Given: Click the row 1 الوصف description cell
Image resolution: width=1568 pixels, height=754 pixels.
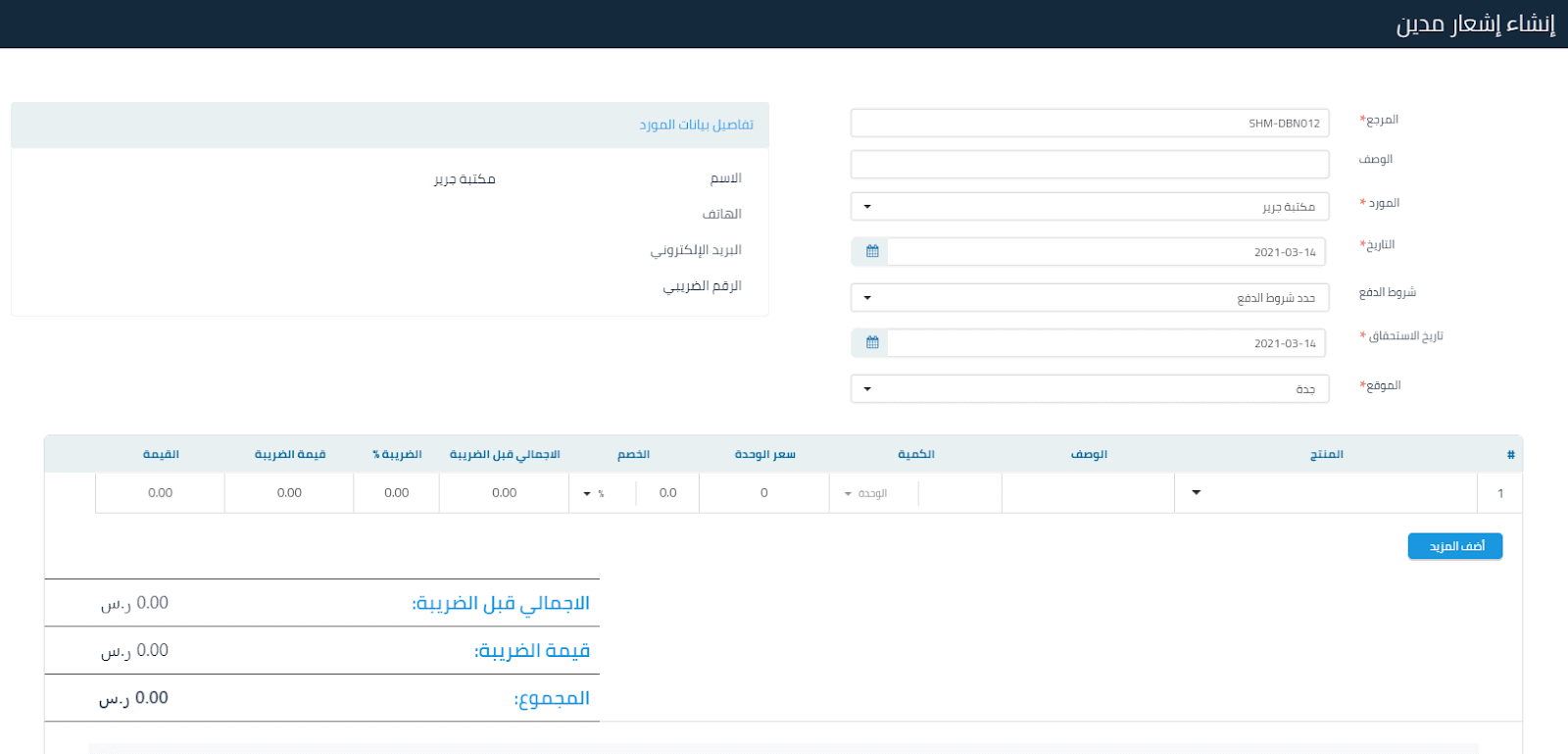Looking at the screenshot, I should tap(1088, 493).
